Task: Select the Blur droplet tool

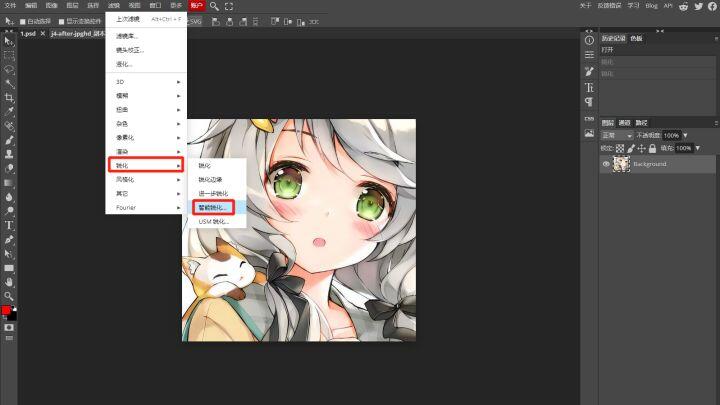Action: tap(9, 197)
